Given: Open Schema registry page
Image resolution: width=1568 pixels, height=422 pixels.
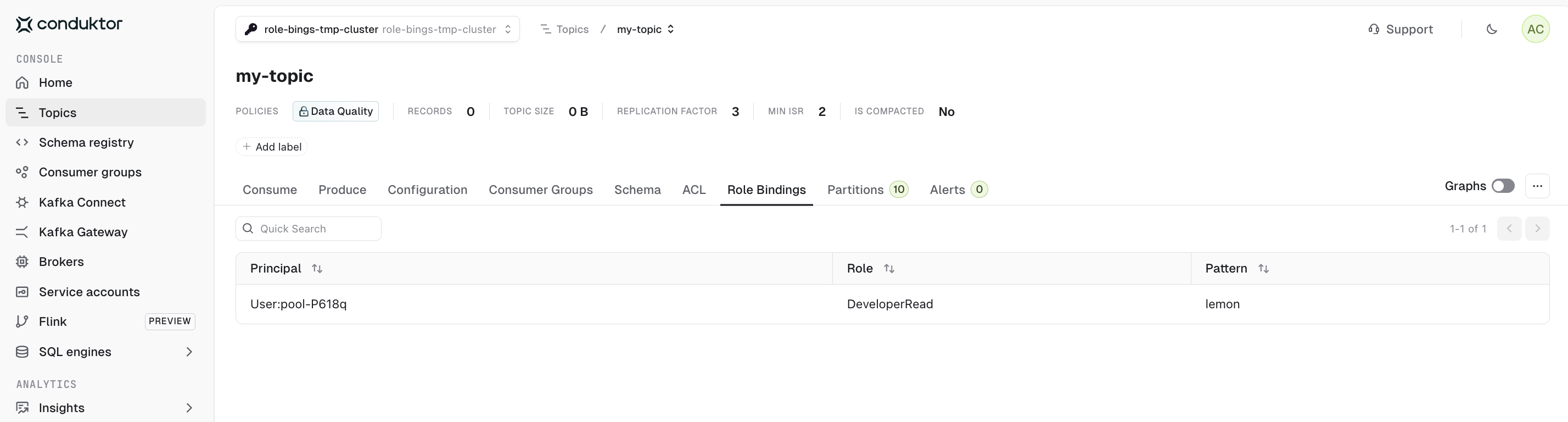Looking at the screenshot, I should pyautogui.click(x=105, y=142).
